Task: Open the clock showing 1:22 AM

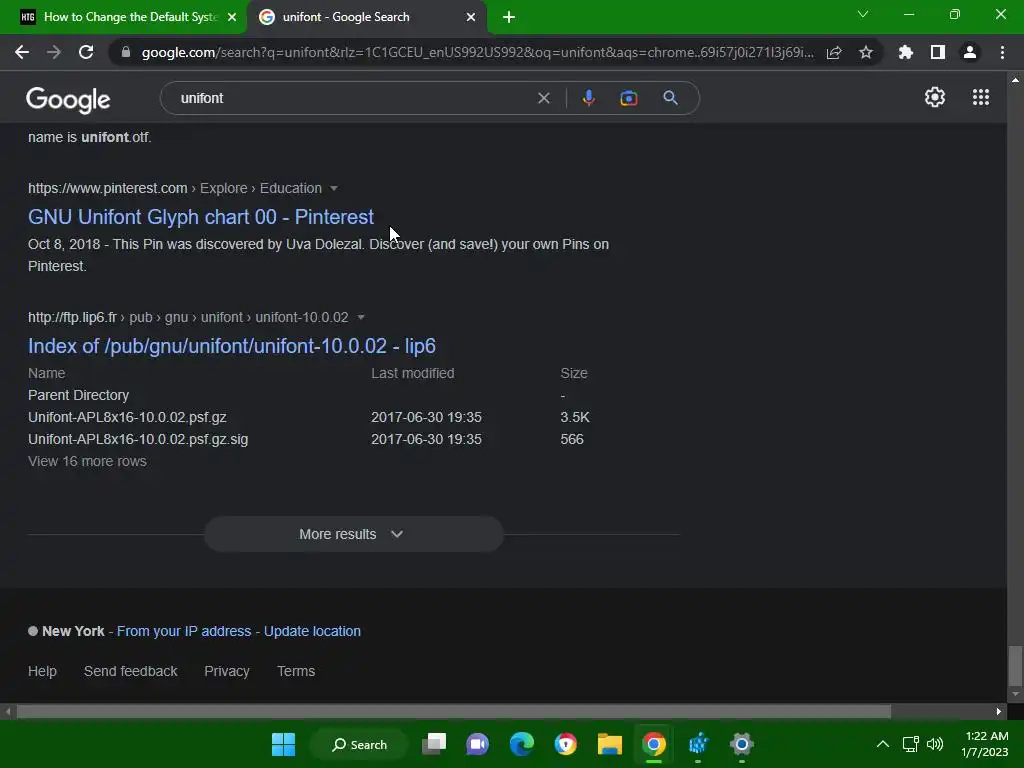Action: click(985, 744)
